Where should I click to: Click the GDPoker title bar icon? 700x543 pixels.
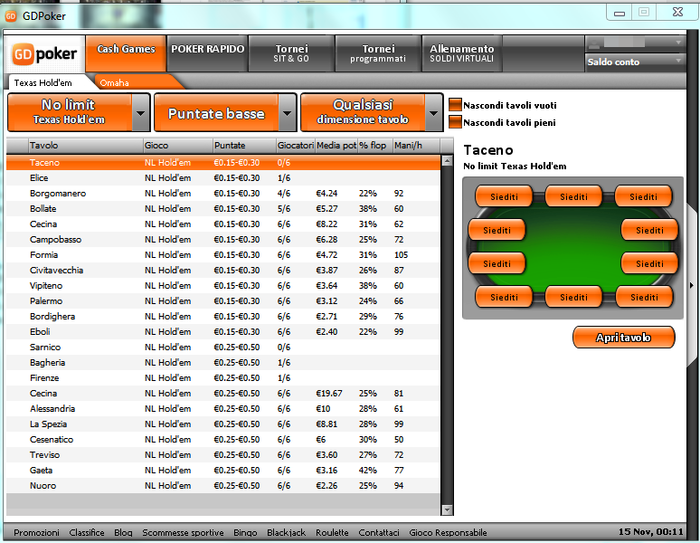10,16
